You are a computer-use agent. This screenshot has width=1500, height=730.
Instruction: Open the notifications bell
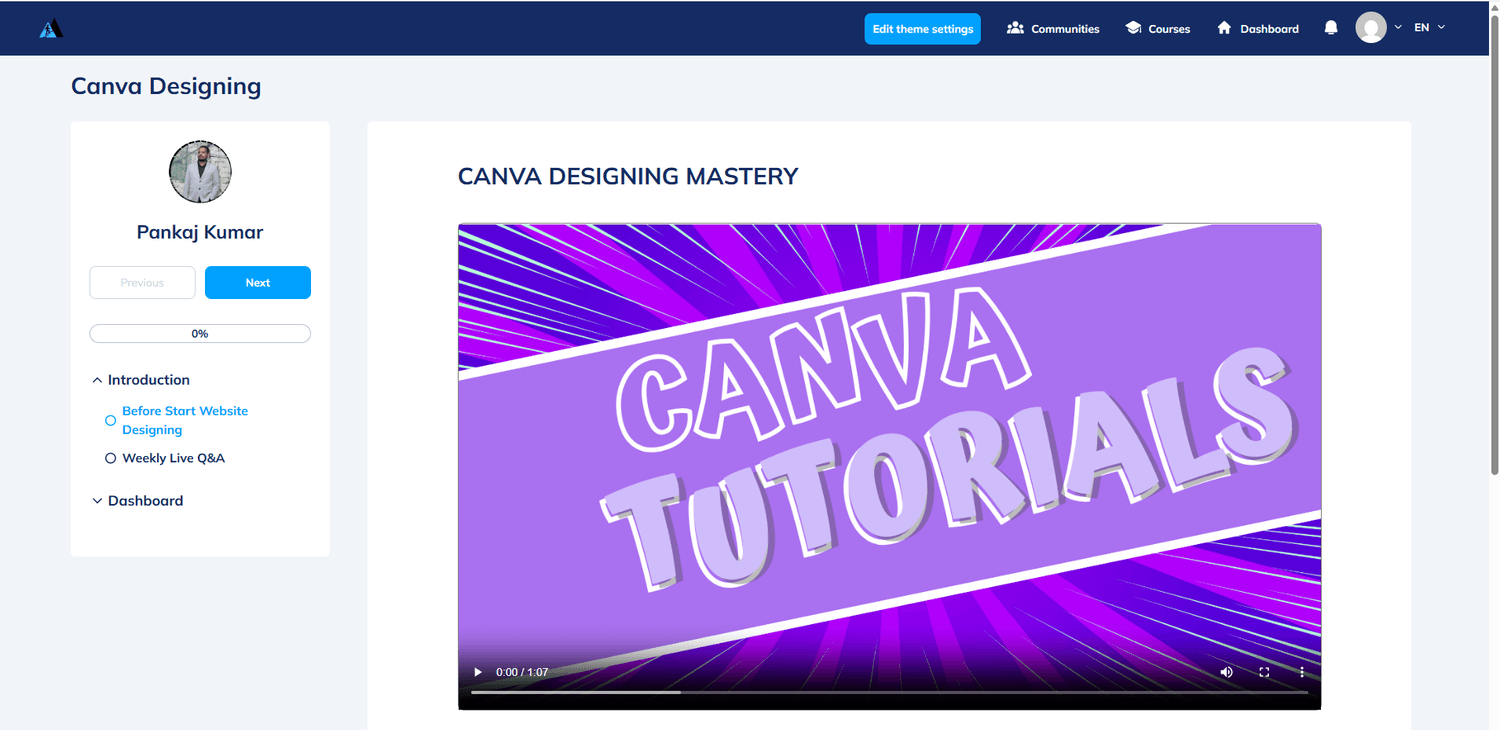(1331, 28)
